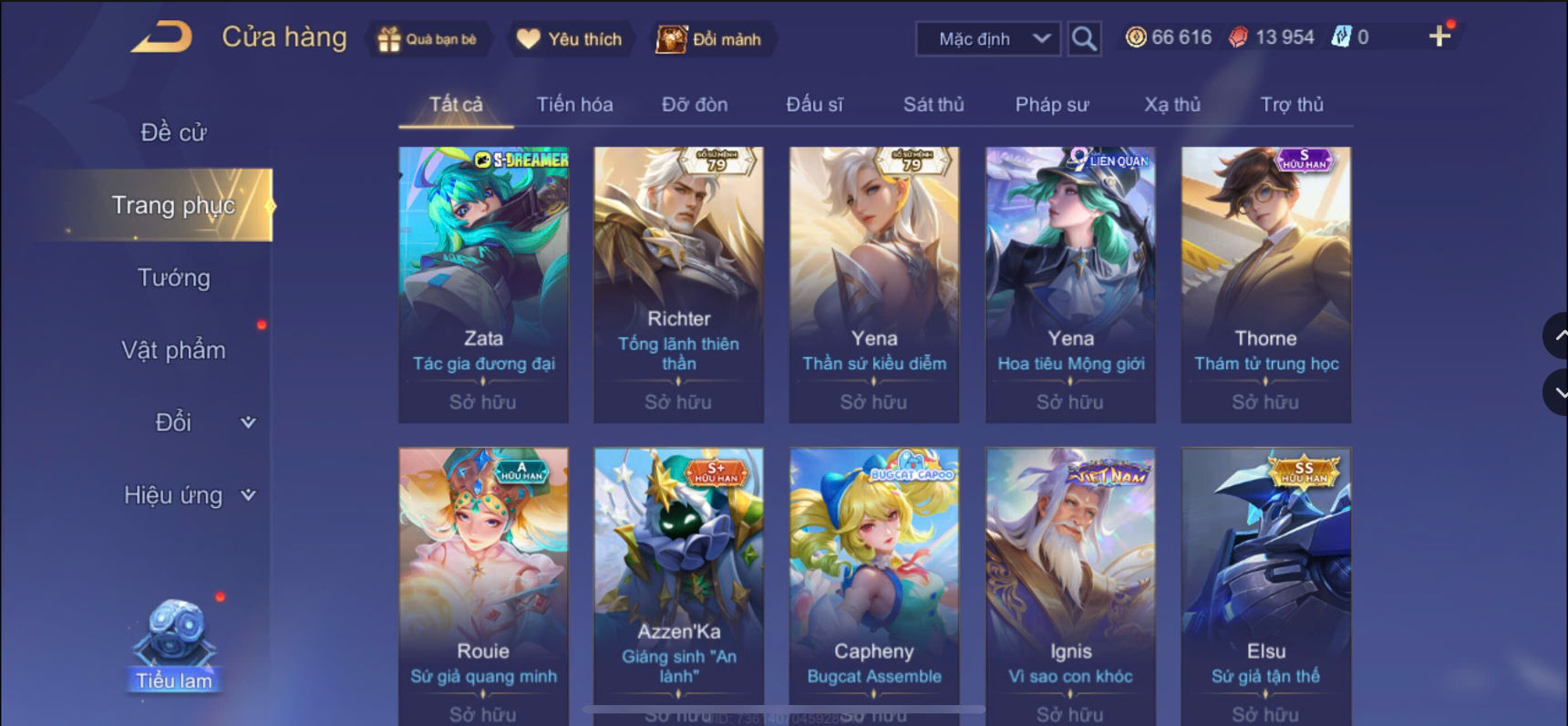Expand the Hiệu ứng sidebar submenu
1568x726 pixels.
click(248, 495)
